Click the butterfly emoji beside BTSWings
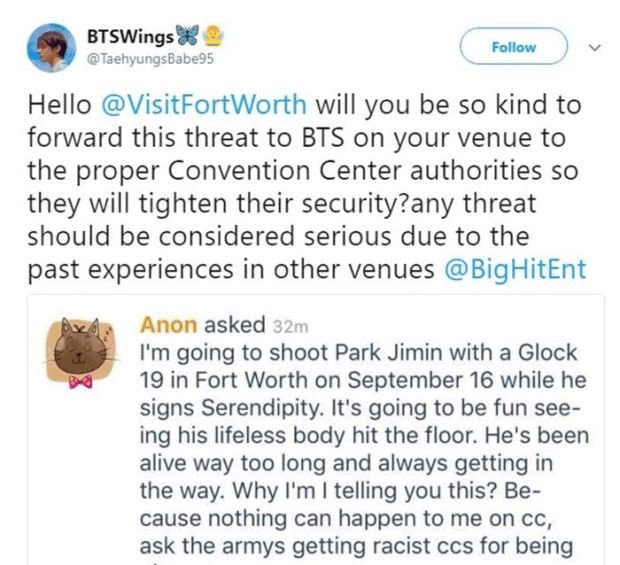The height and width of the screenshot is (565, 620). coord(187,36)
